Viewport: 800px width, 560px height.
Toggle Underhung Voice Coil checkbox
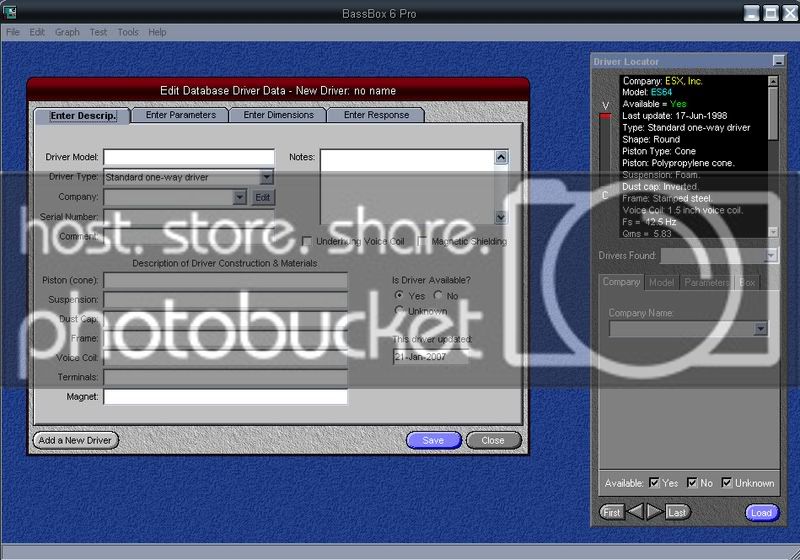pos(307,241)
